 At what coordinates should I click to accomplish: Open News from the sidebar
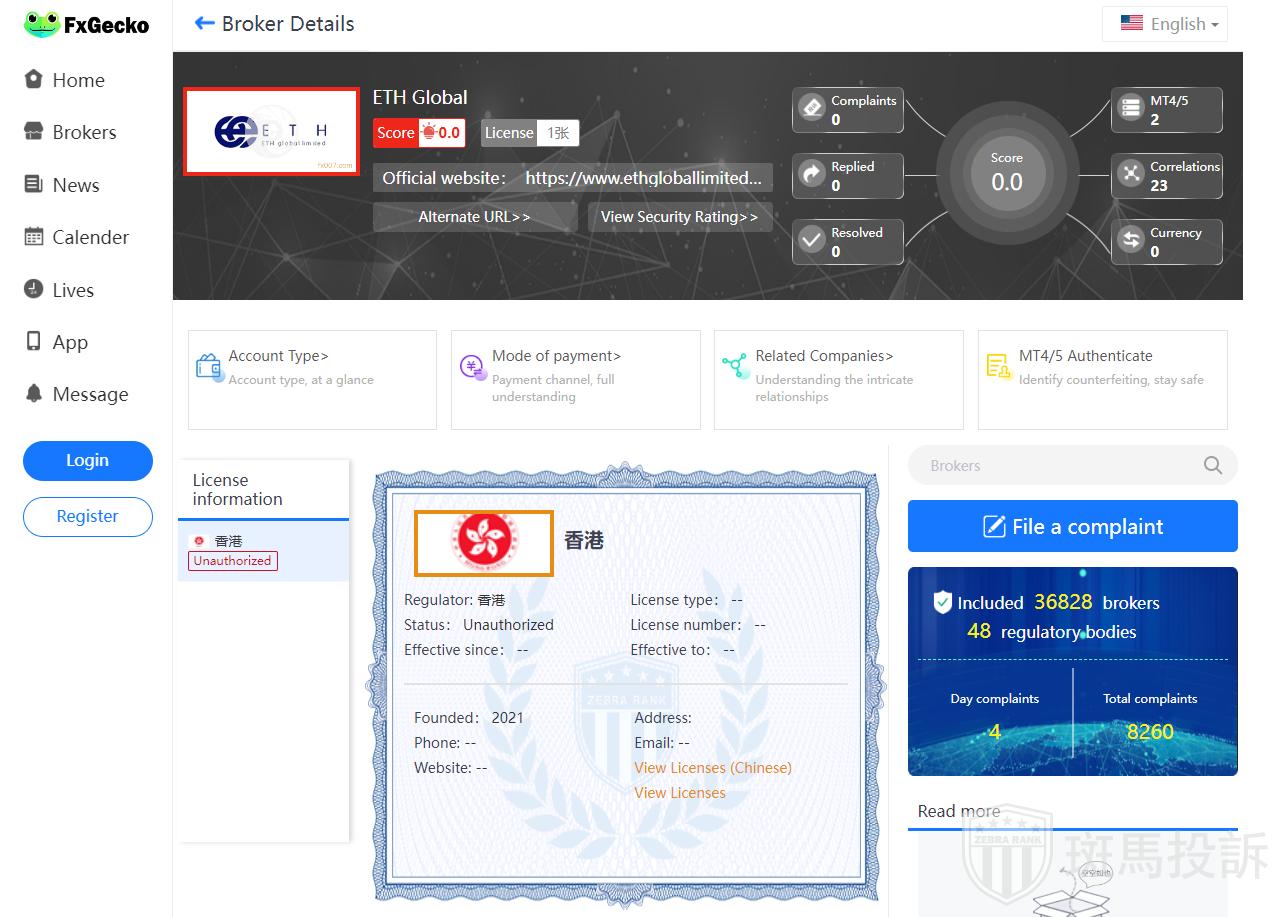[x=76, y=185]
